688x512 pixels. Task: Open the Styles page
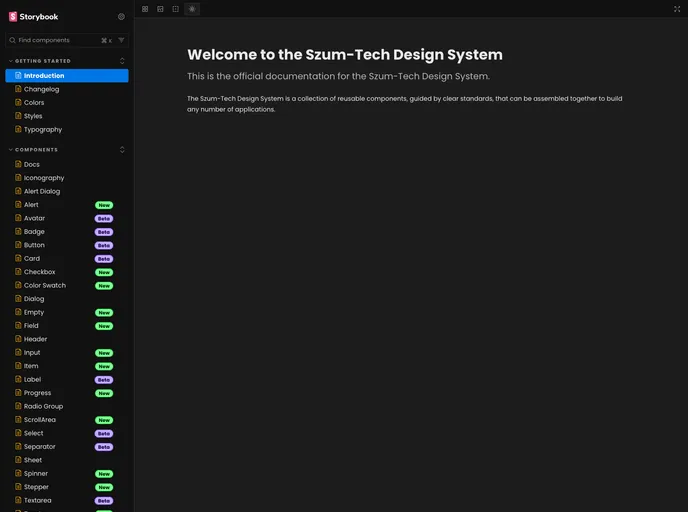(x=67, y=116)
